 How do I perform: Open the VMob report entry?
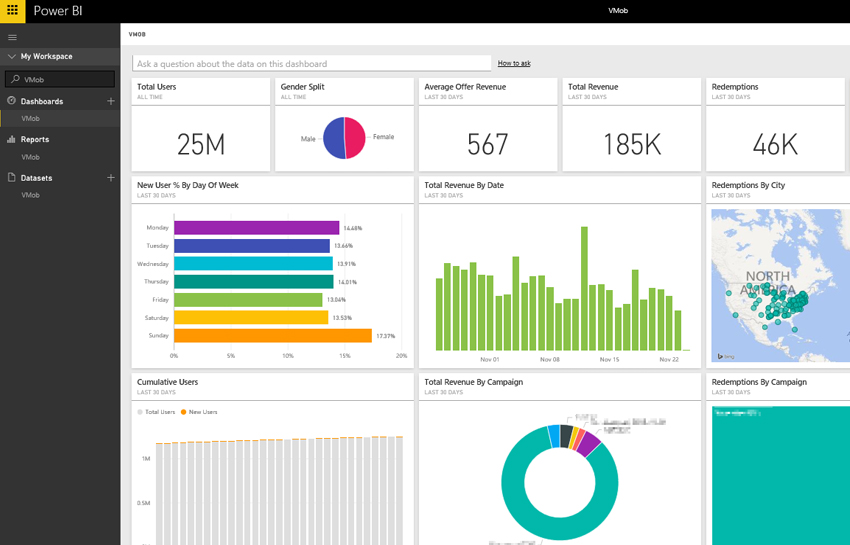pyautogui.click(x=30, y=157)
